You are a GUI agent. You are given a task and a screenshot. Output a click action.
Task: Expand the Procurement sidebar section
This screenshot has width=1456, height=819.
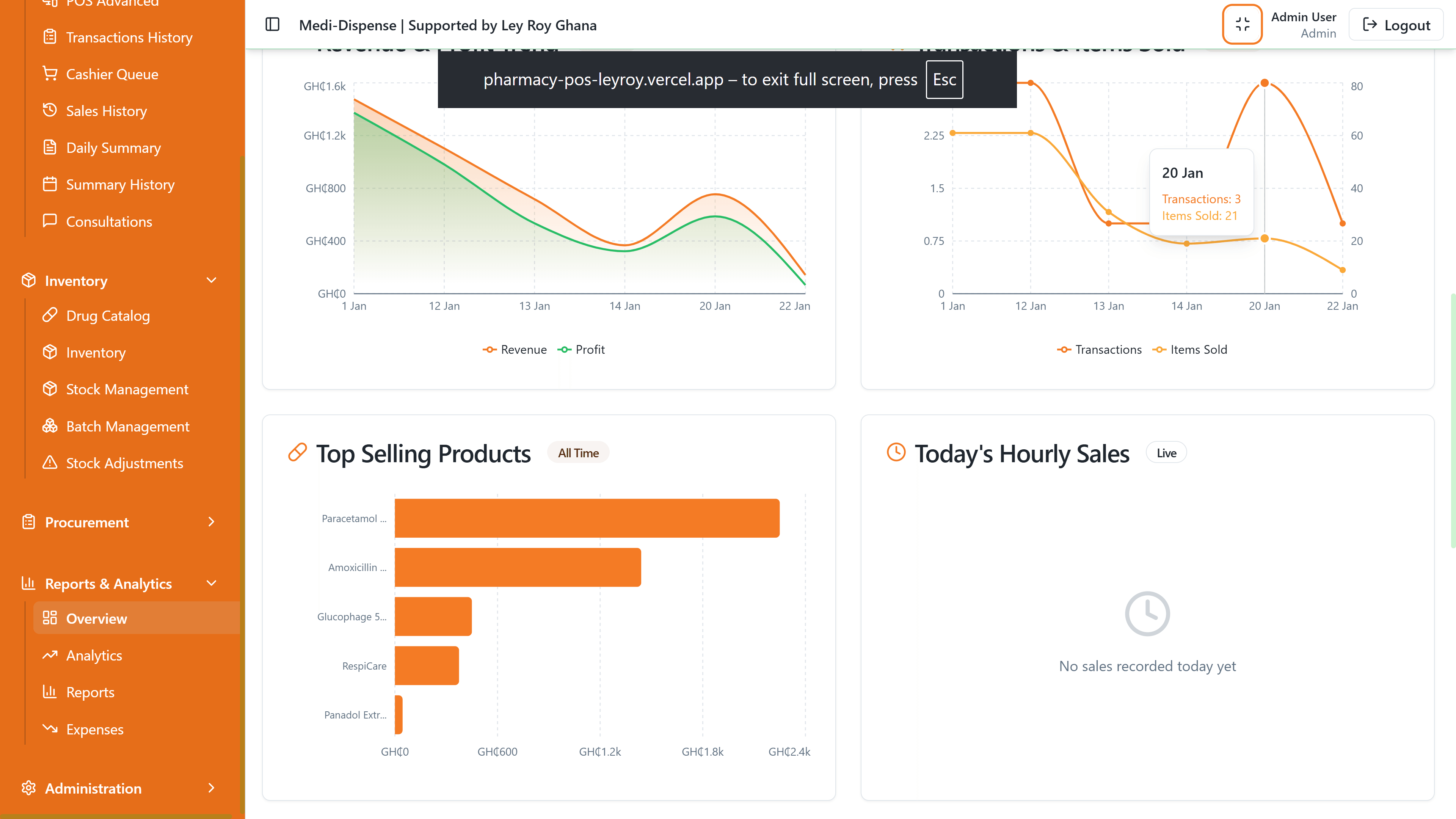[212, 522]
